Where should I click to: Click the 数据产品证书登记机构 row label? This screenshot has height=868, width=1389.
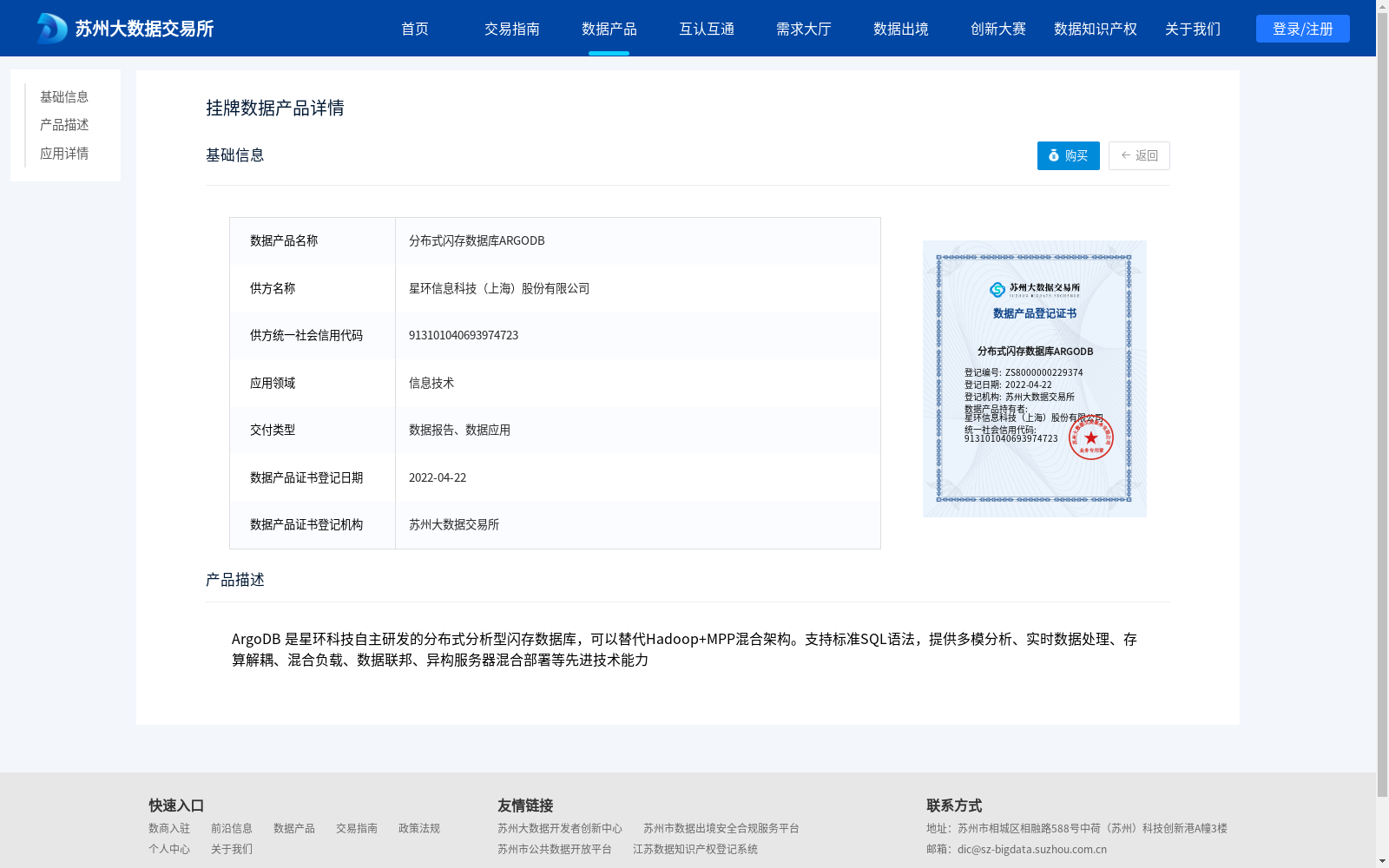(306, 524)
